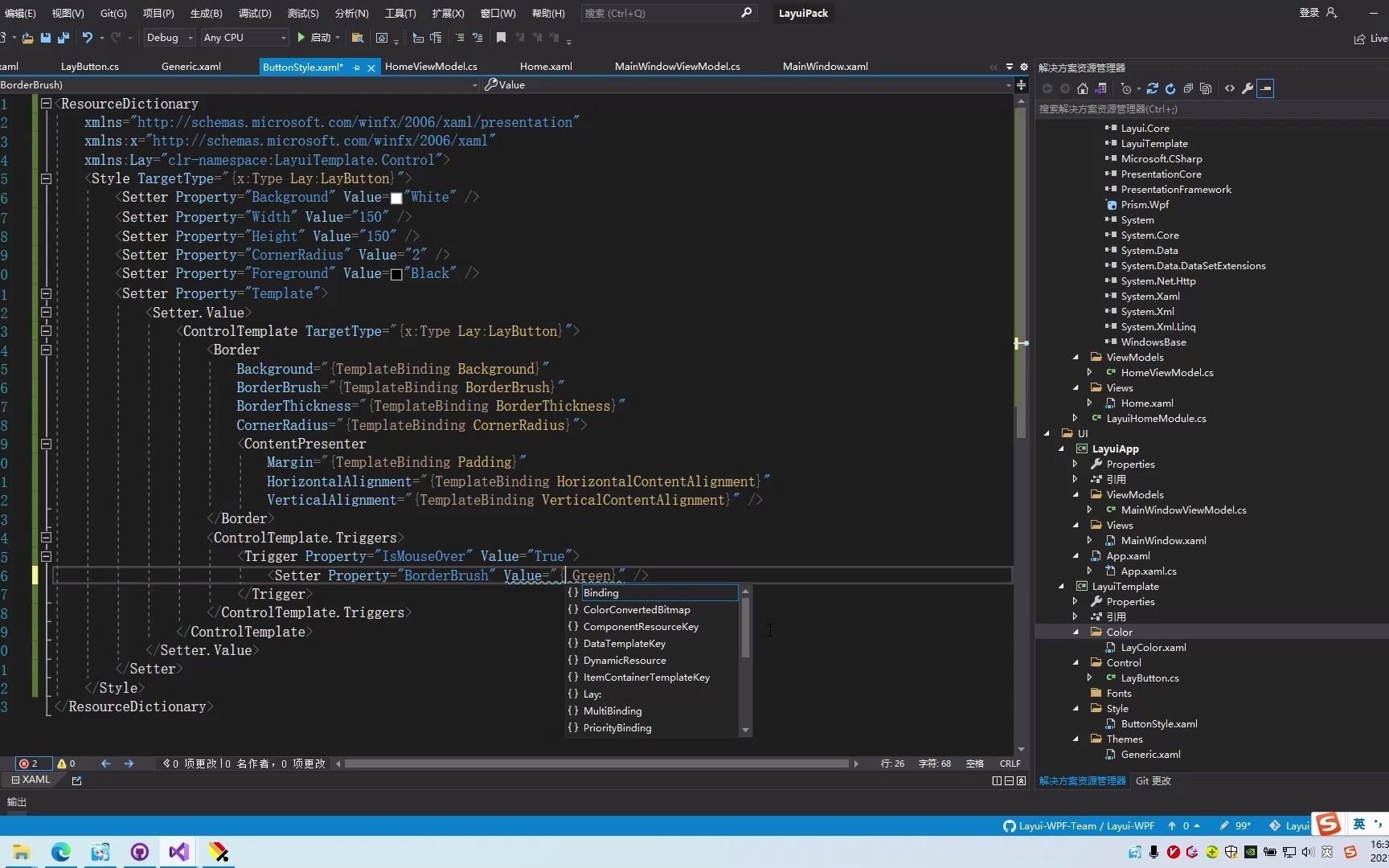
Task: Click the warning count indicator showing 0
Action: (x=66, y=764)
